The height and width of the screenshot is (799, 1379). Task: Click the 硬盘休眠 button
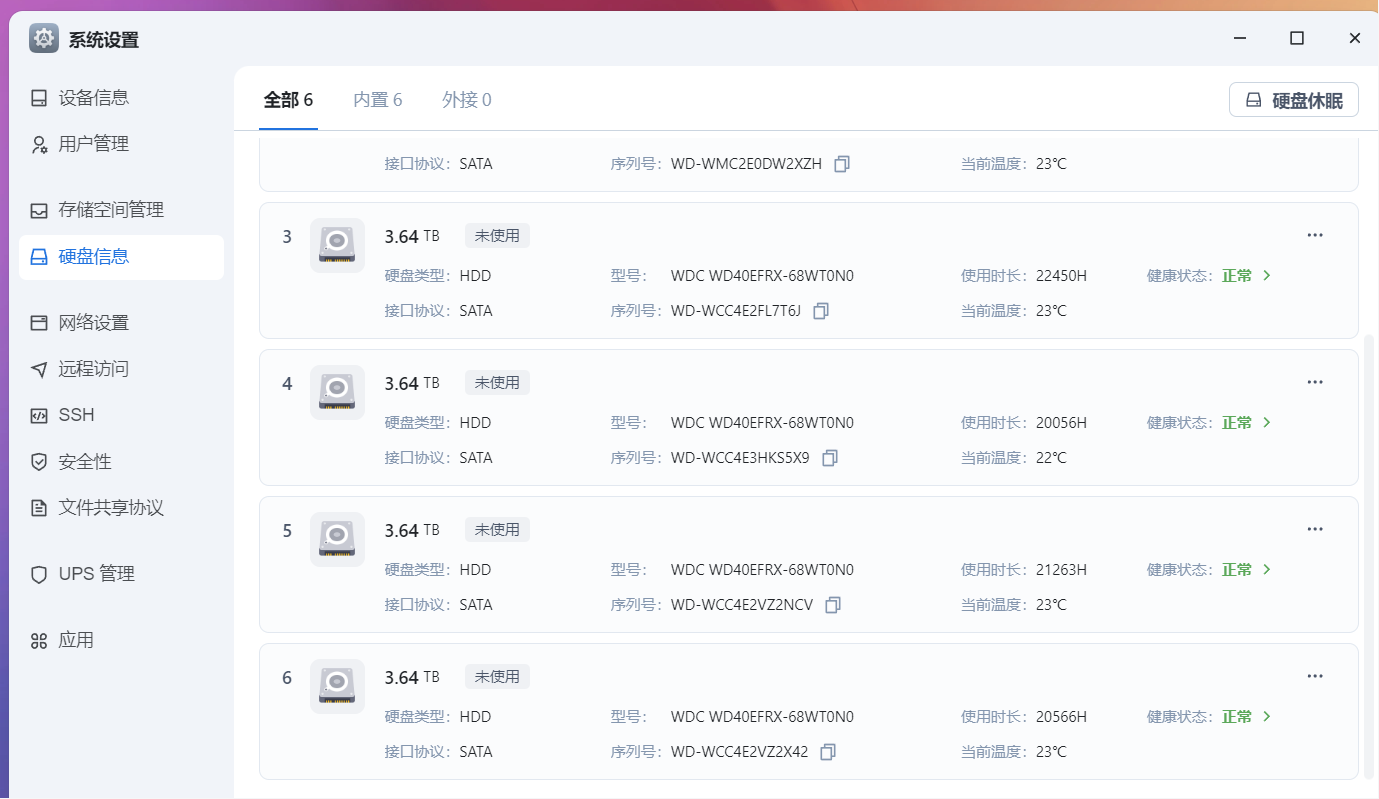coord(1293,100)
